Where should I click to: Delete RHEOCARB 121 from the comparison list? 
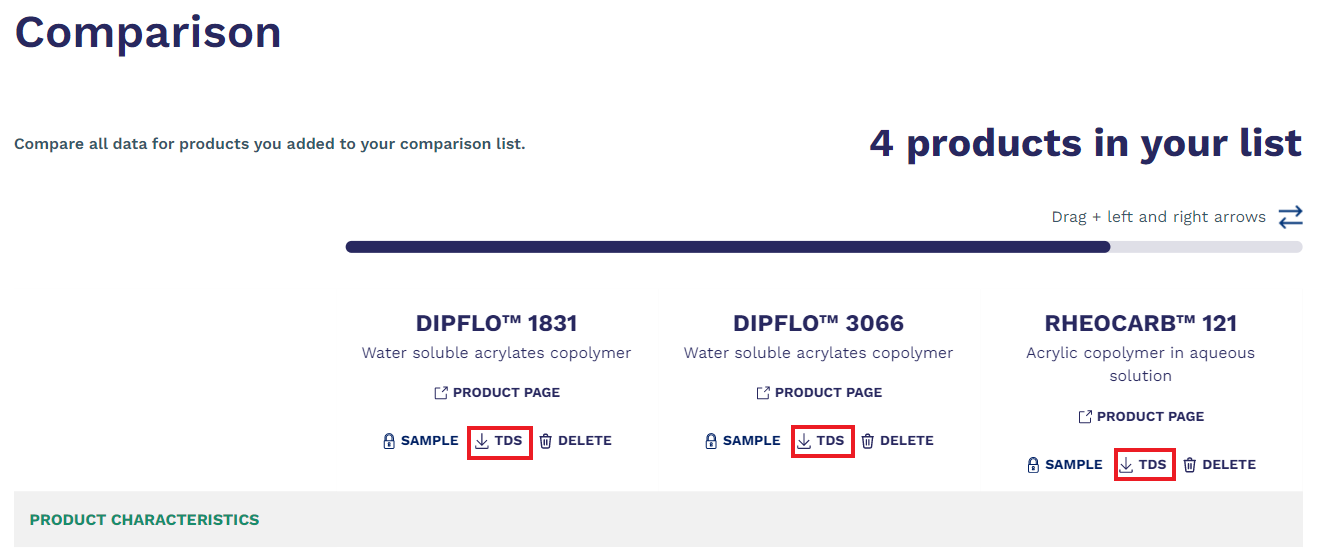[1219, 465]
